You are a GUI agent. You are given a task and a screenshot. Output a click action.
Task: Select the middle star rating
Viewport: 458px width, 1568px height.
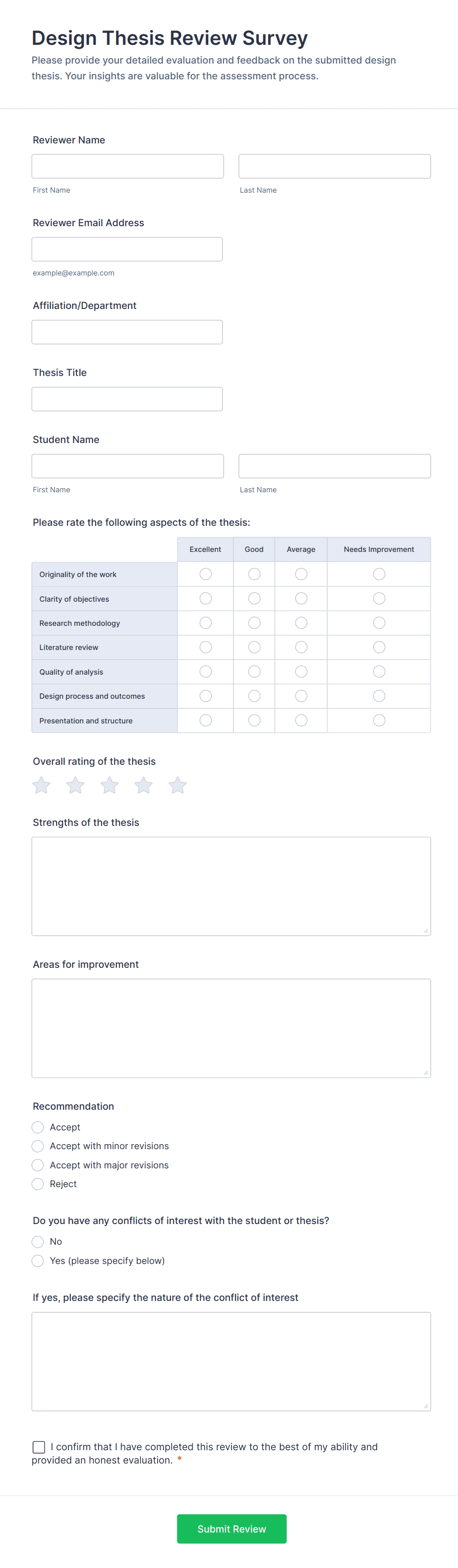pos(109,785)
